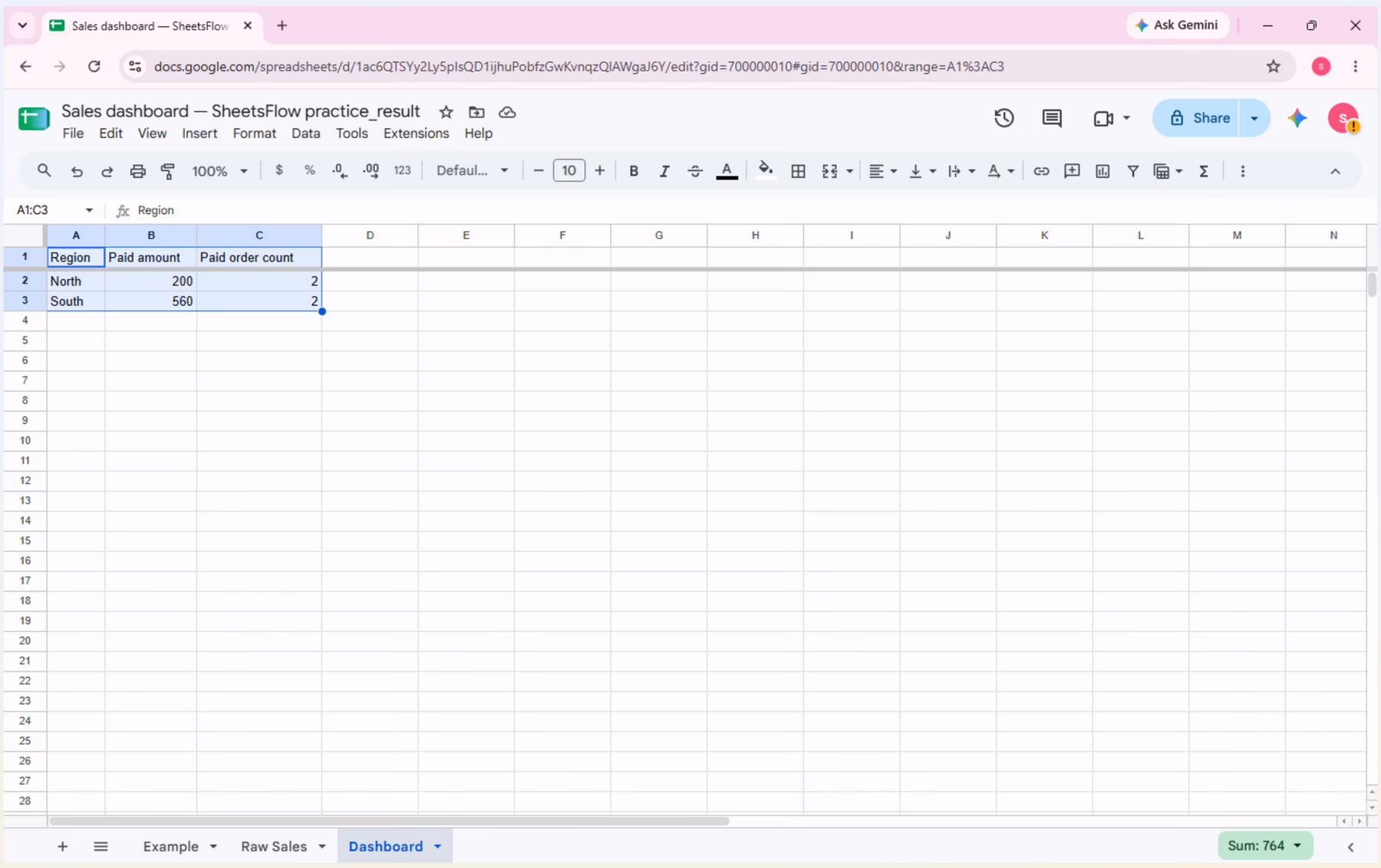
Task: Toggle strikethrough formatting
Action: tap(695, 171)
